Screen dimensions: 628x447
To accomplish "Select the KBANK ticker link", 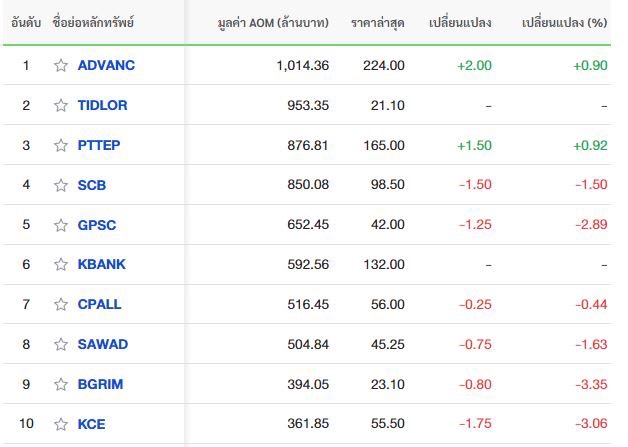I will (x=102, y=264).
